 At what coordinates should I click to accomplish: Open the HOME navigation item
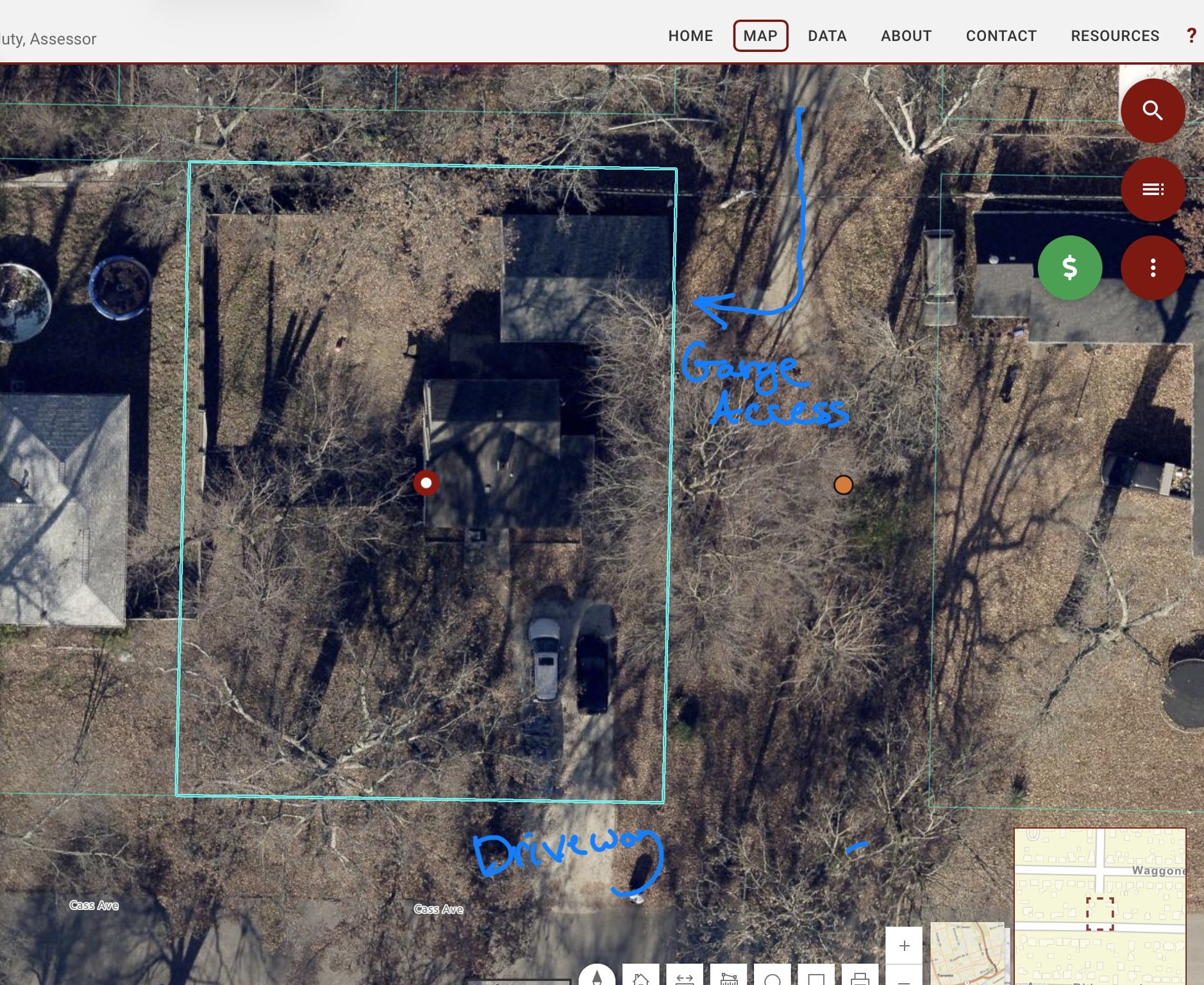(690, 36)
